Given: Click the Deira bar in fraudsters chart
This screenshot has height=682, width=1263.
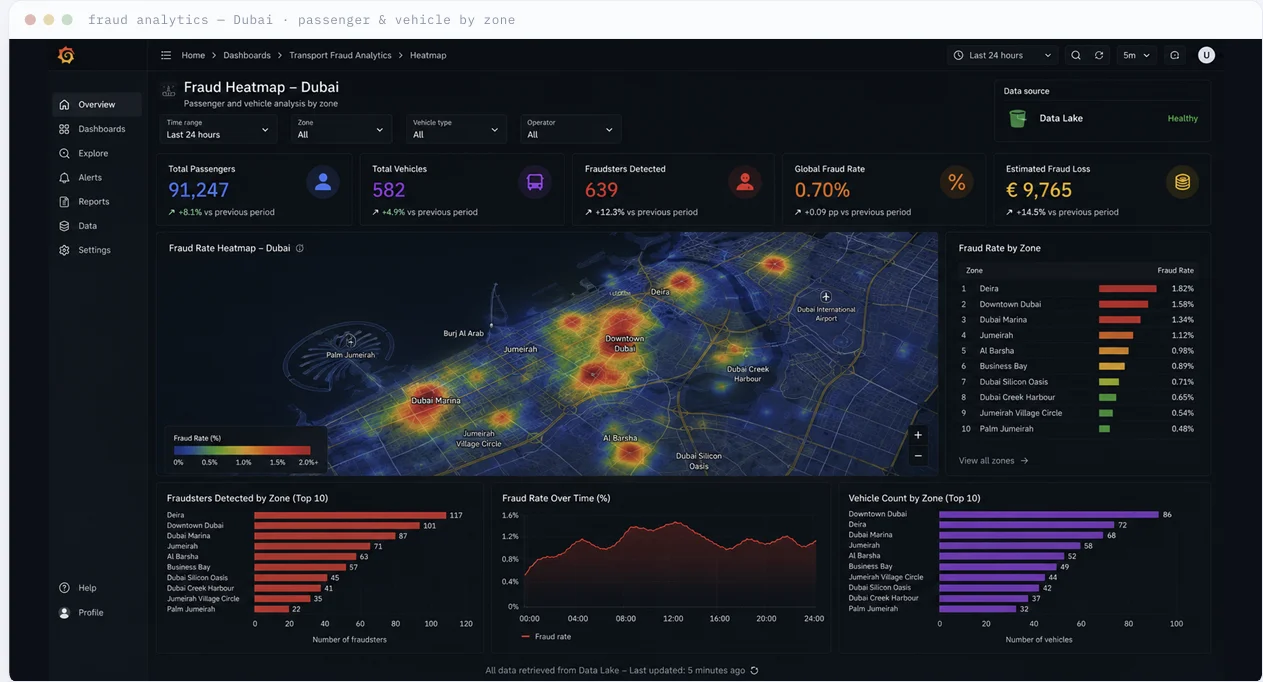Looking at the screenshot, I should (x=351, y=515).
